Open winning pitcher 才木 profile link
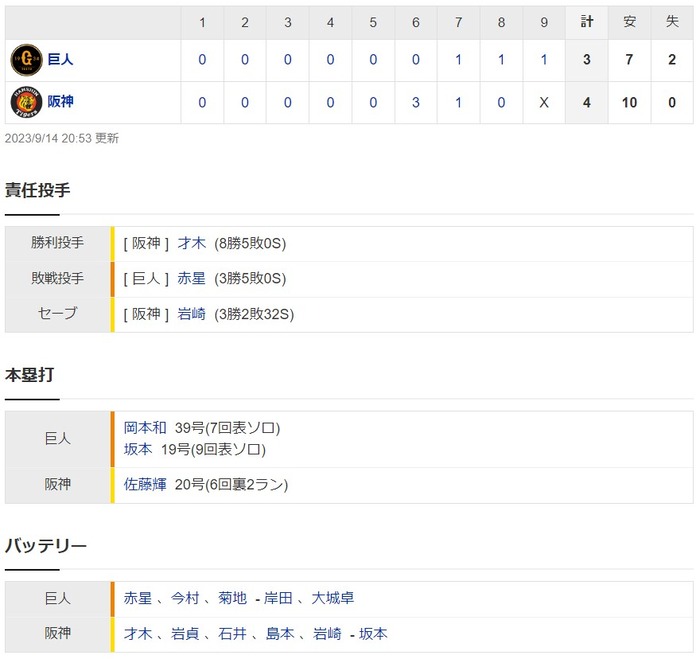Image resolution: width=700 pixels, height=659 pixels. (191, 243)
